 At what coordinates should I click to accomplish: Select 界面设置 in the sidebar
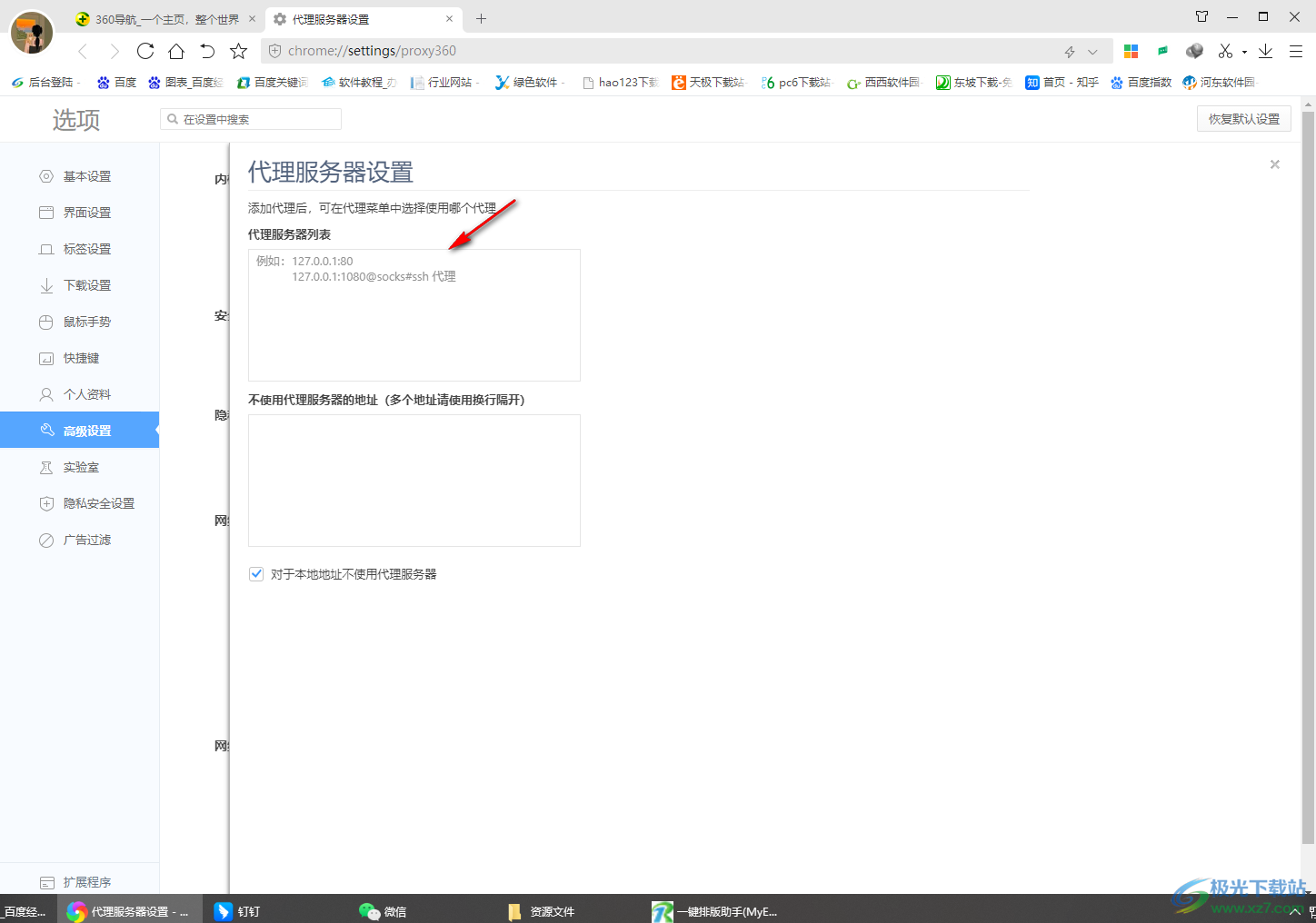click(79, 213)
